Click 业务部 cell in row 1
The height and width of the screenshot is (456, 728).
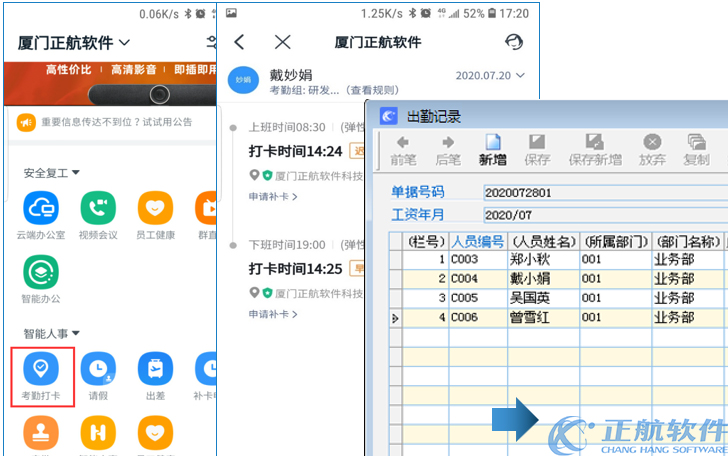(688, 259)
